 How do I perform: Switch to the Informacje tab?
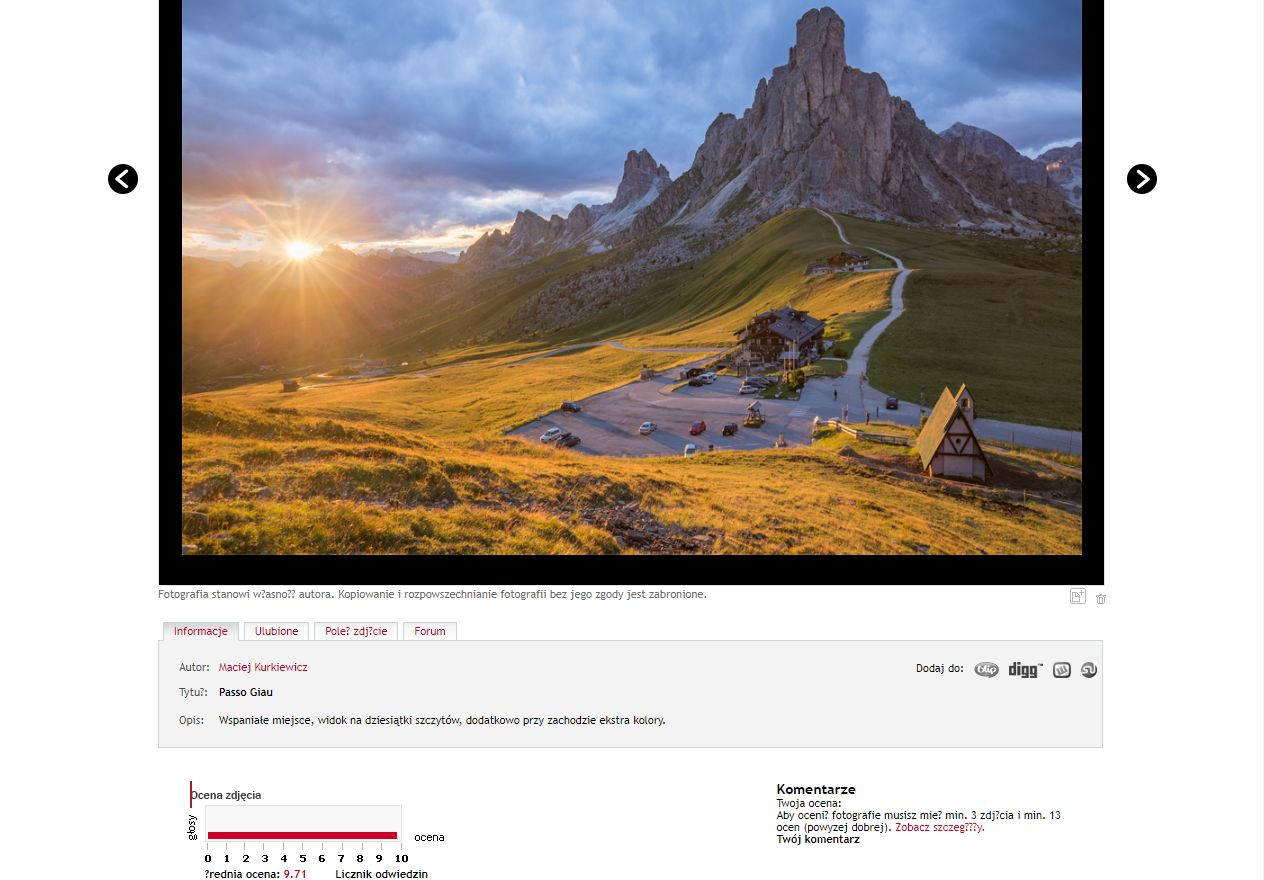pos(201,631)
